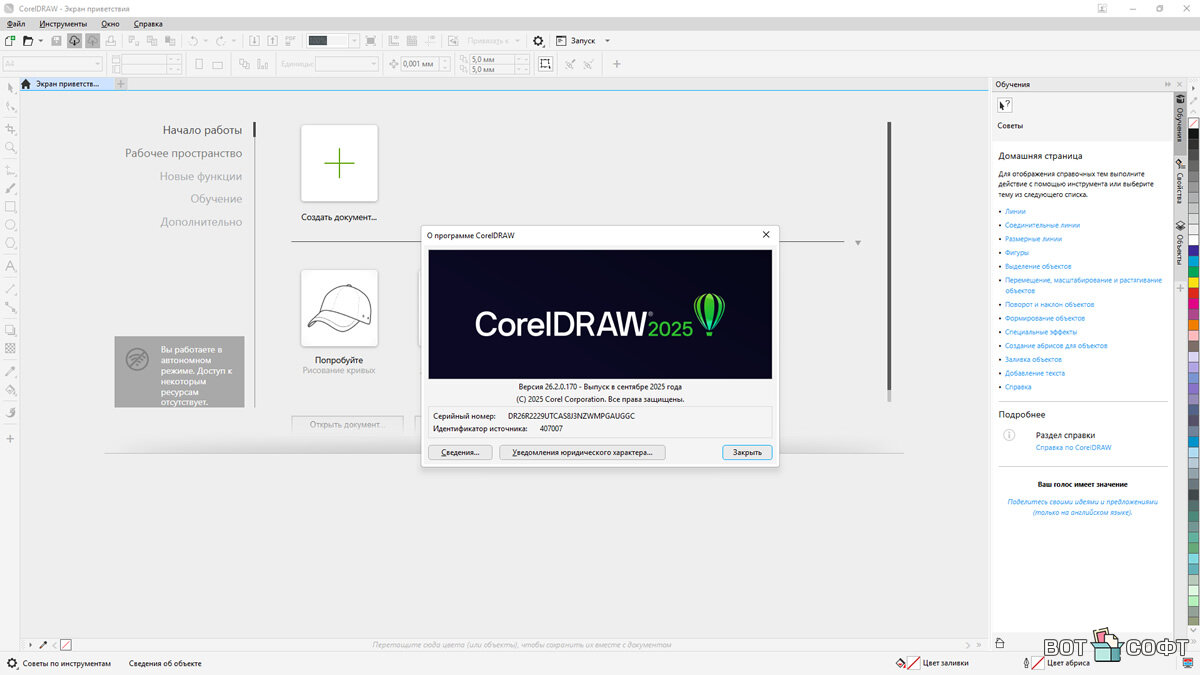Expand the triangle arrow below Create document section
This screenshot has height=675, width=1200.
click(x=858, y=243)
